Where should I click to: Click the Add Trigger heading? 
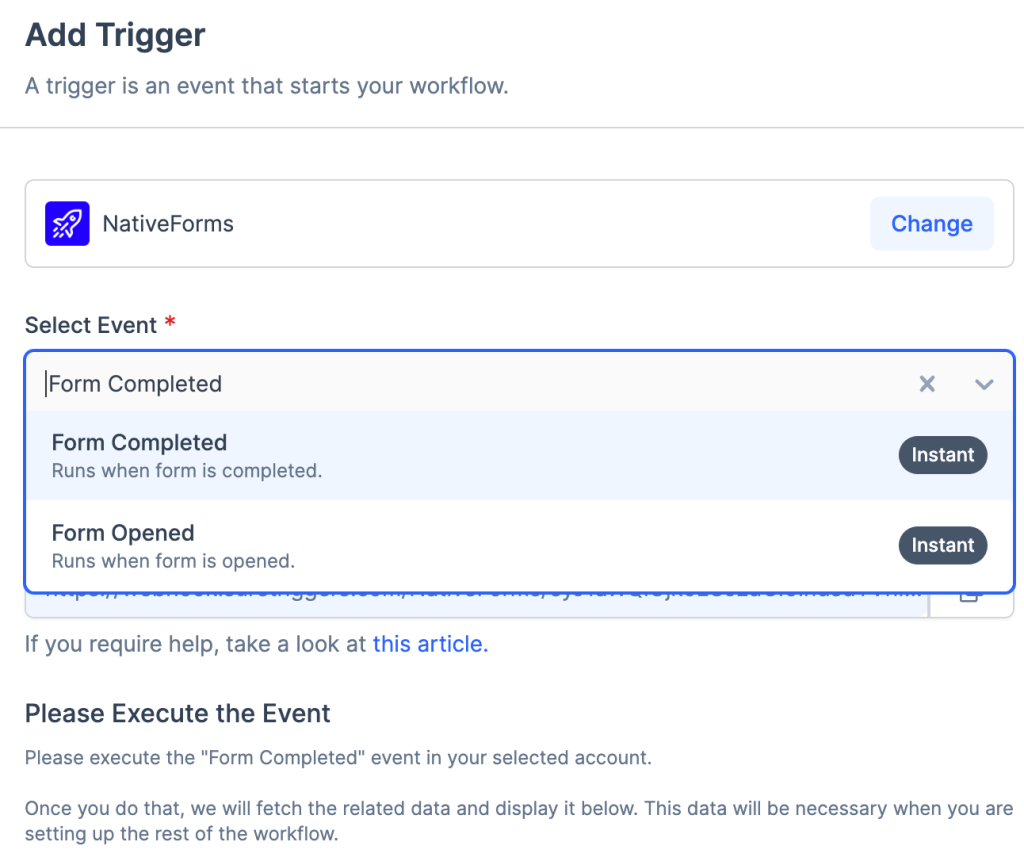(115, 35)
